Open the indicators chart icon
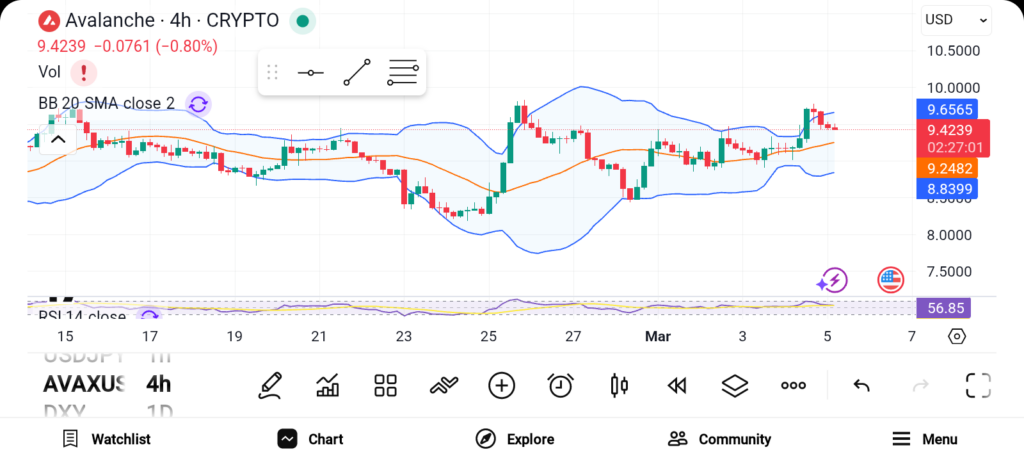The width and height of the screenshot is (1024, 461). click(x=327, y=385)
